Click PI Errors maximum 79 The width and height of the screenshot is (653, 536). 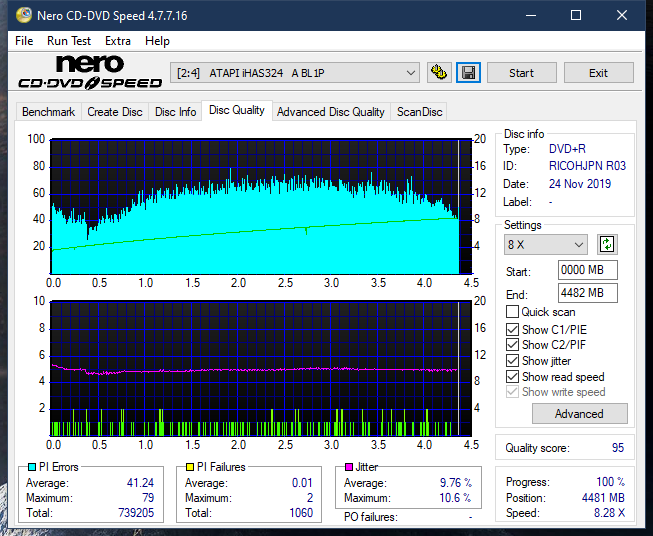[148, 498]
